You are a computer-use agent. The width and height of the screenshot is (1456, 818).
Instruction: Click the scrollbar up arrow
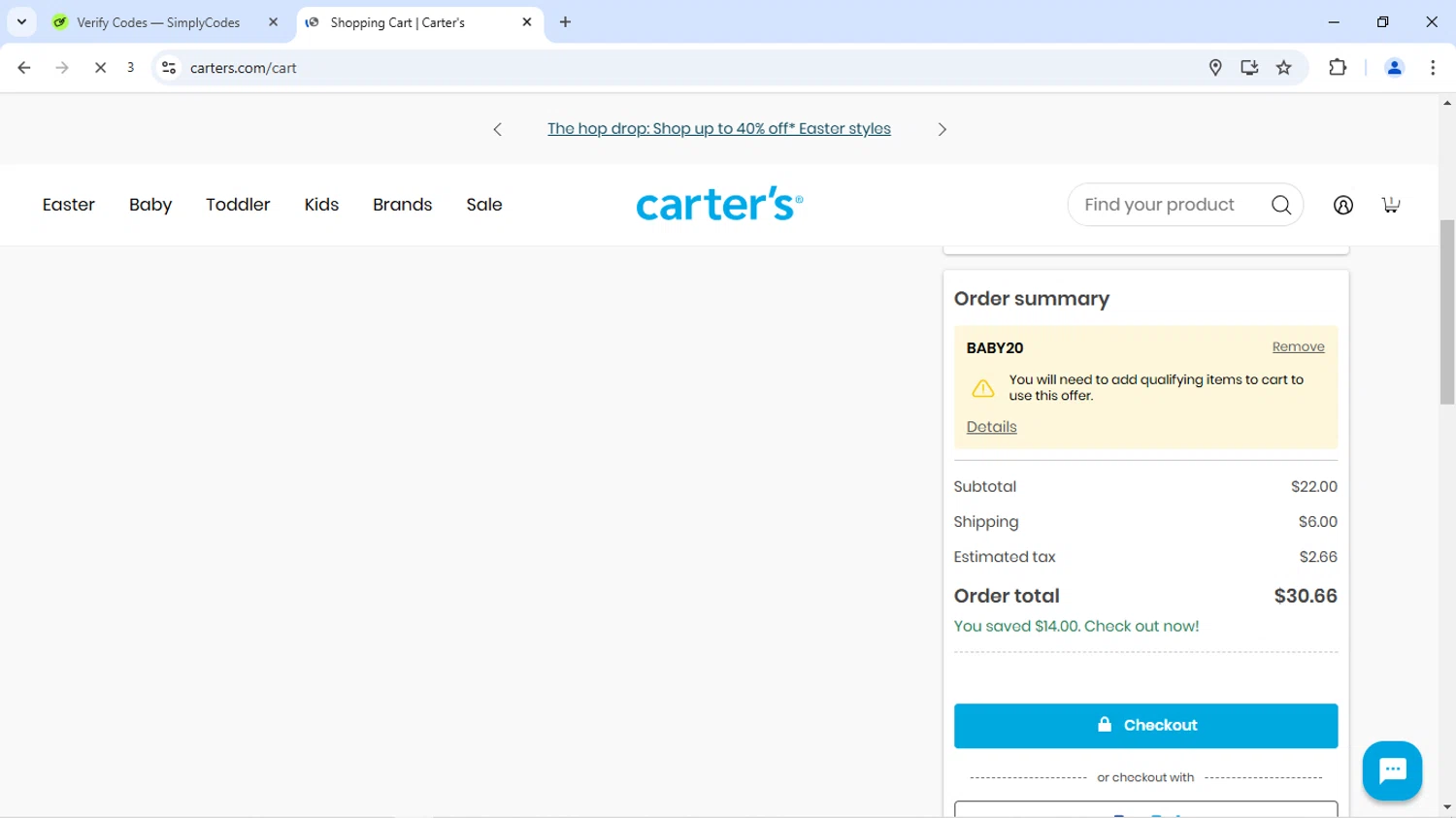[1447, 103]
